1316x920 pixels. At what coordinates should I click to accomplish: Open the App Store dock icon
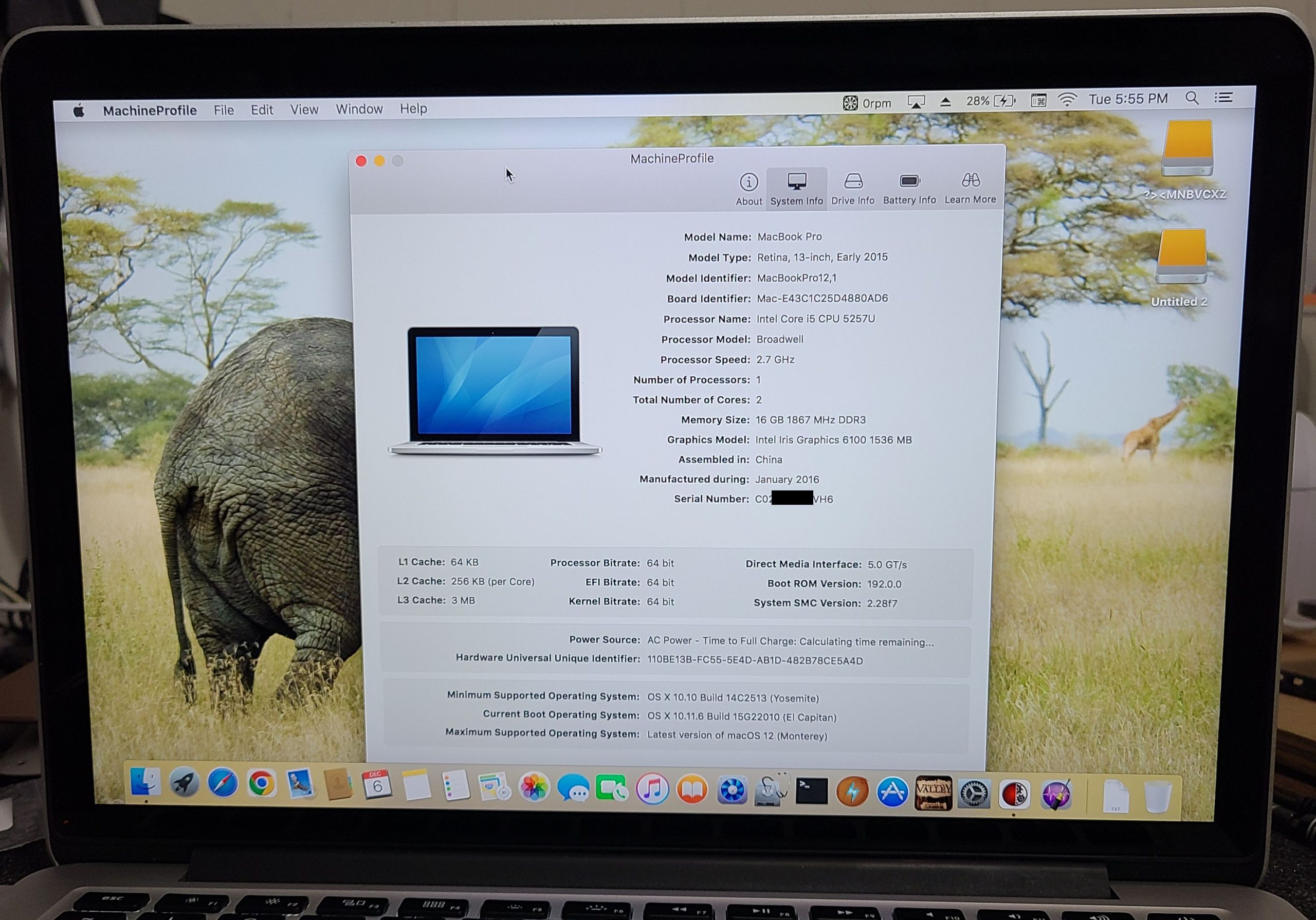[x=892, y=792]
